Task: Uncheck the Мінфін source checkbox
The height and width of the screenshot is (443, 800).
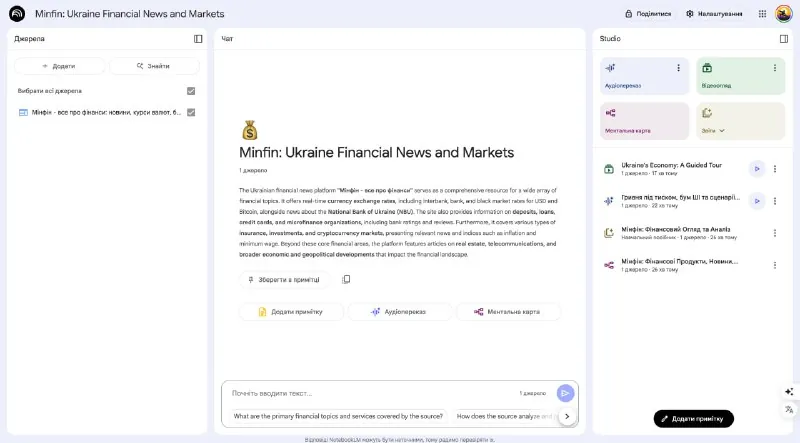Action: click(x=191, y=112)
